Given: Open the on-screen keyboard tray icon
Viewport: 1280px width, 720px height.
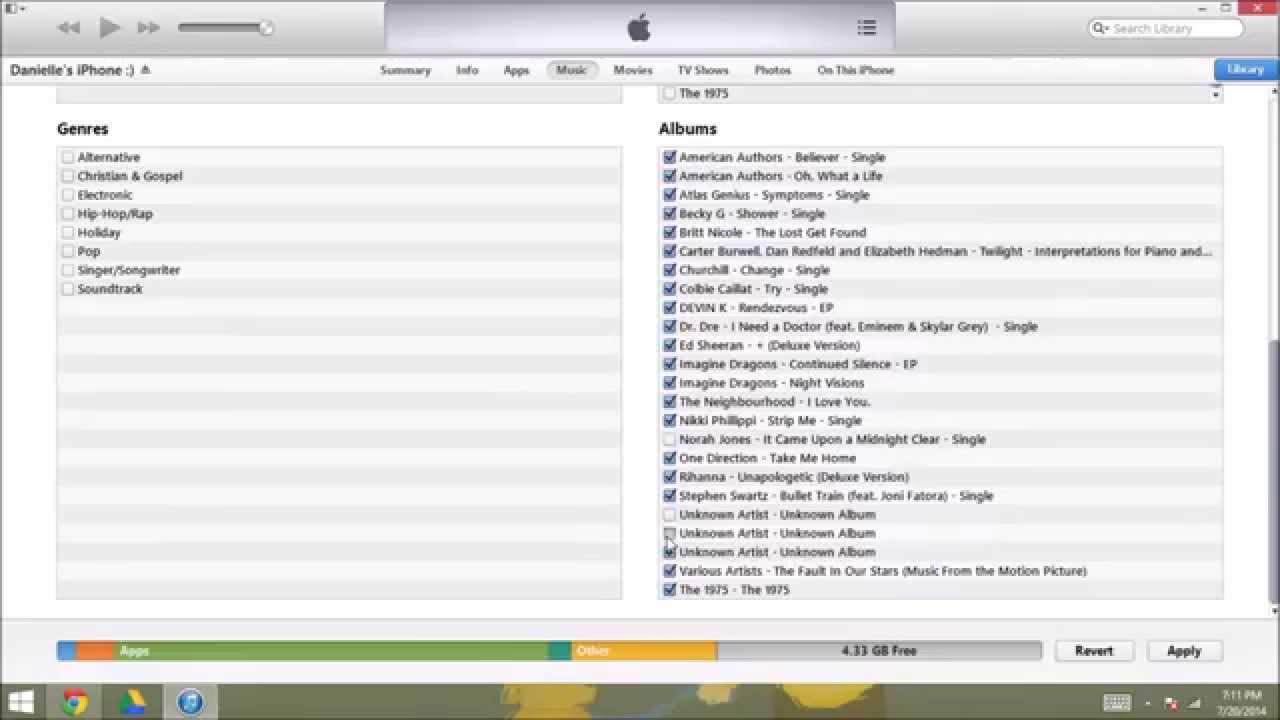Looking at the screenshot, I should click(1117, 703).
